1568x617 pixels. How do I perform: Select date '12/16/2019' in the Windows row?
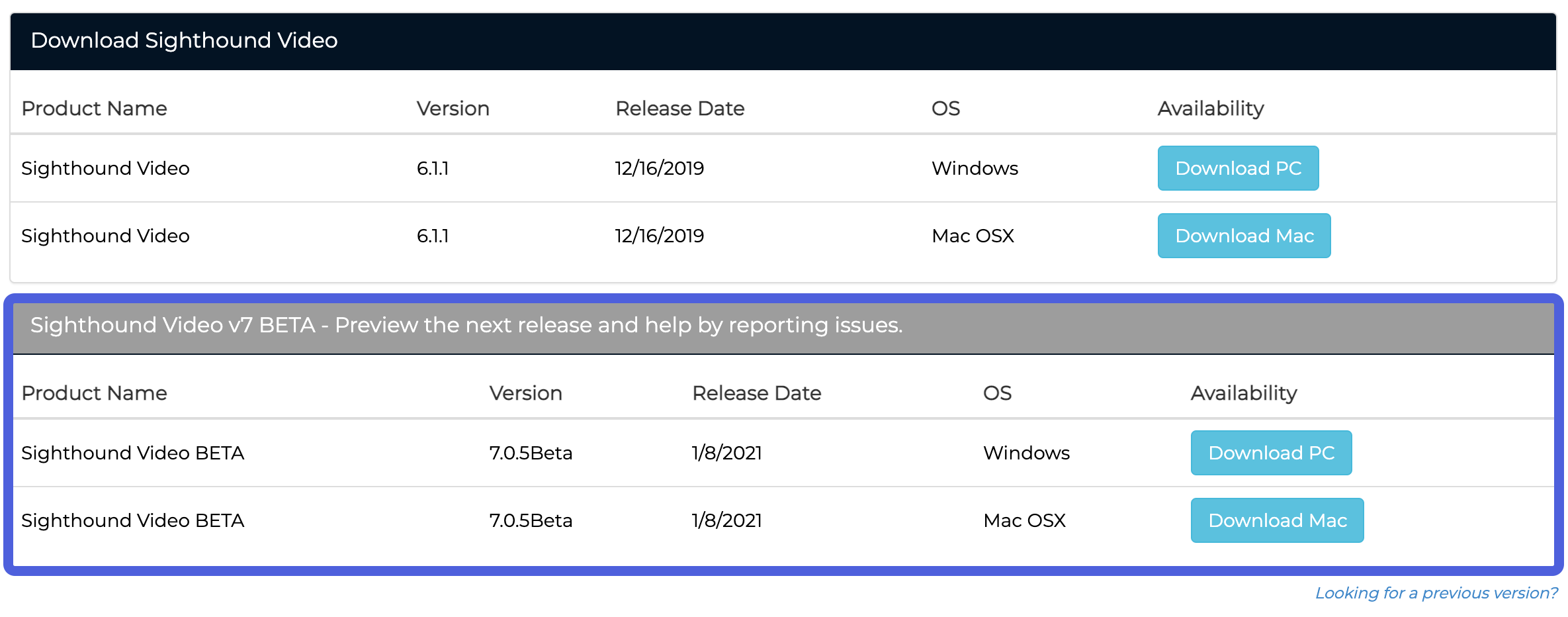pos(660,169)
